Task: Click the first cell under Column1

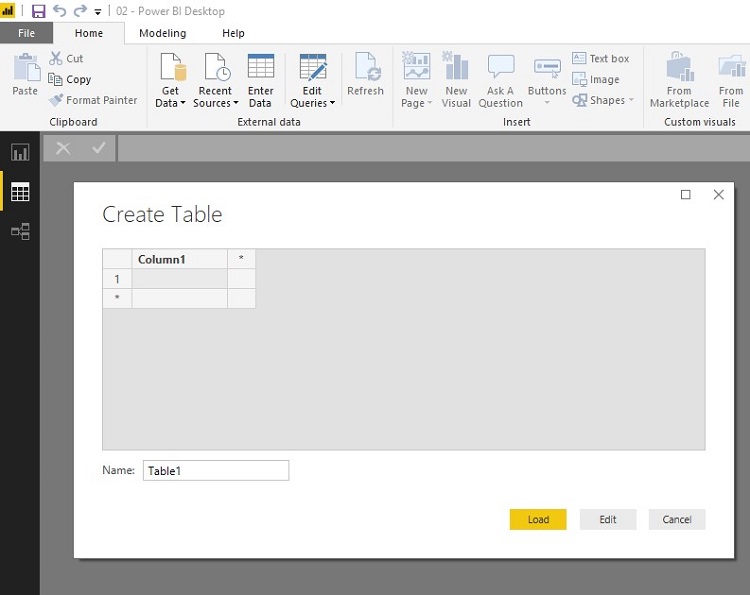Action: pyautogui.click(x=179, y=279)
